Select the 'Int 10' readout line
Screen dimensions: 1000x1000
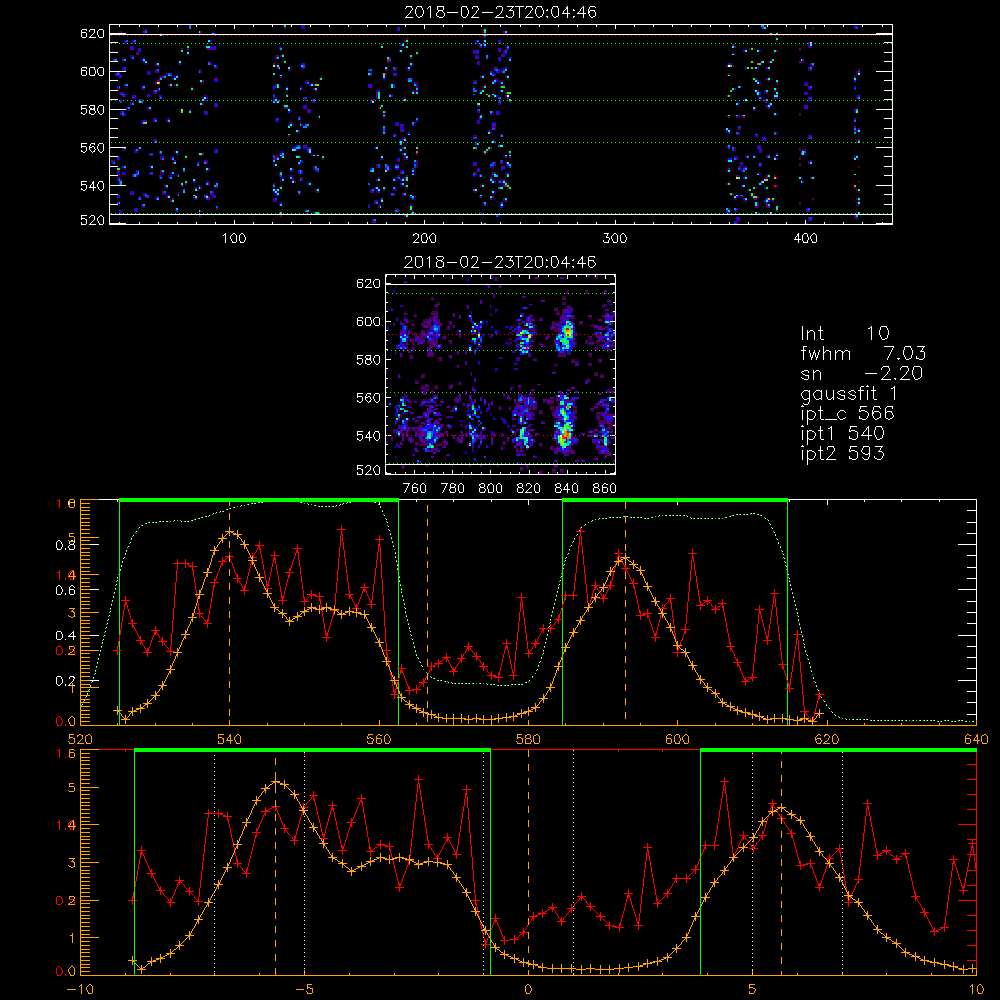[844, 333]
